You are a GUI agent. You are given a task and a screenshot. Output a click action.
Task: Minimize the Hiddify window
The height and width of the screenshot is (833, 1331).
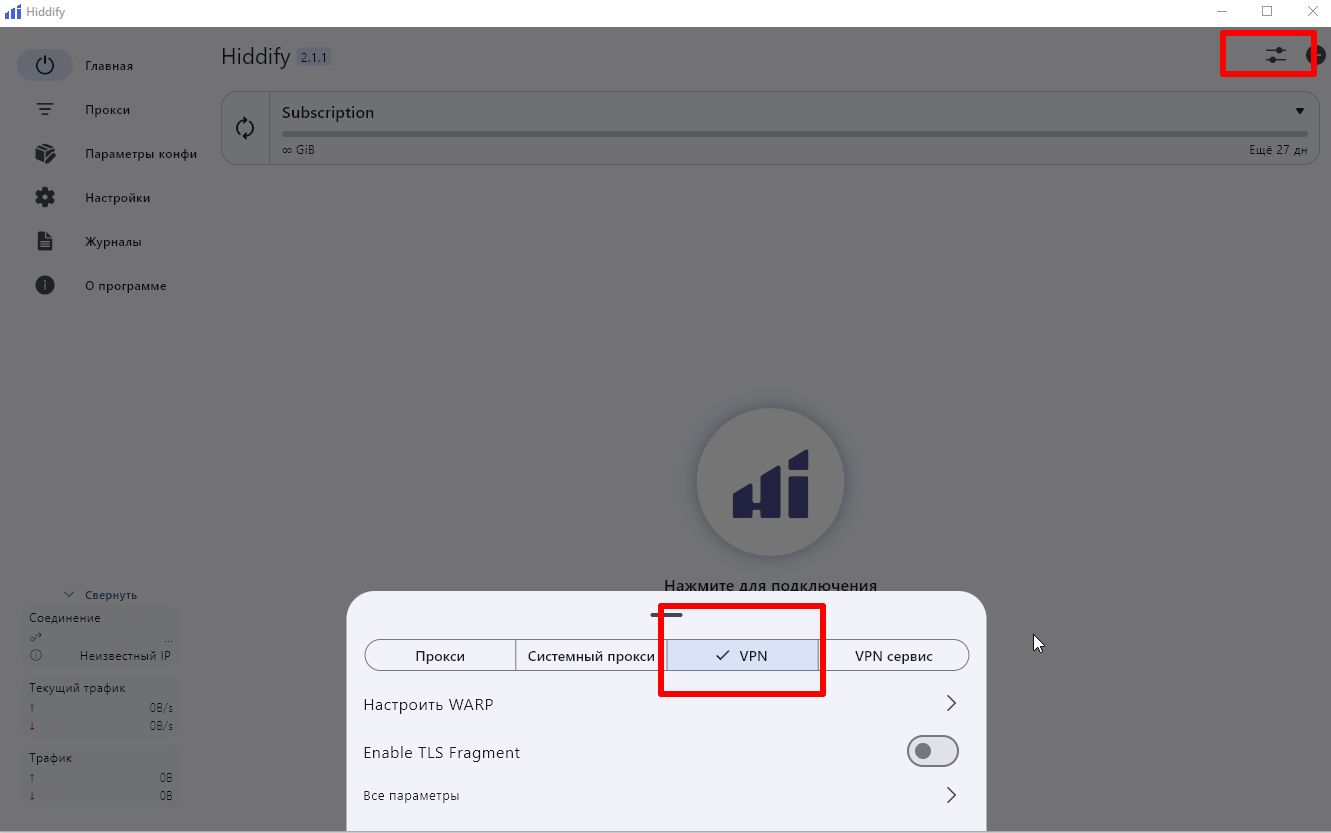point(1222,12)
